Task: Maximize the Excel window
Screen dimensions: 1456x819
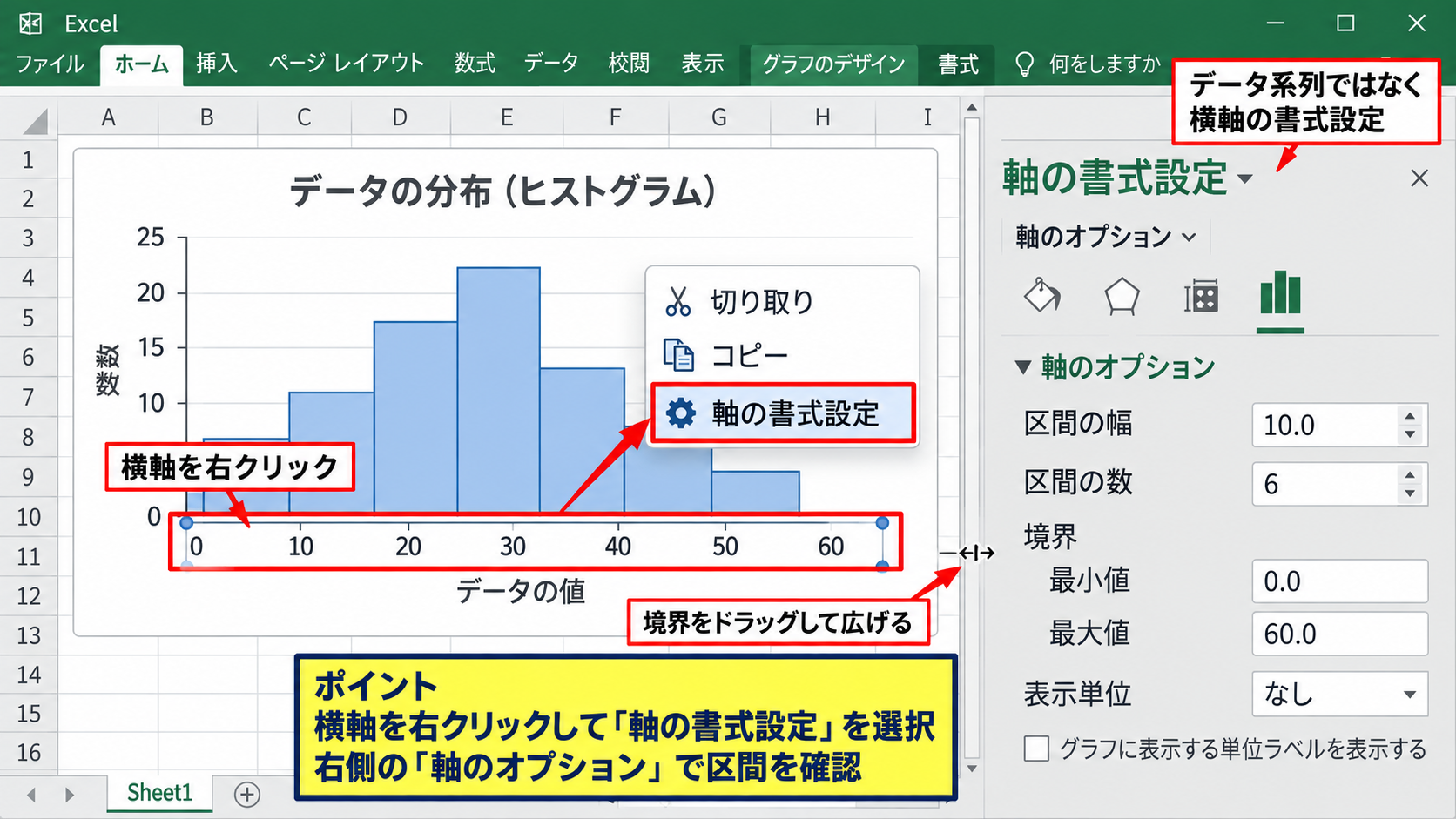Action: 1345,23
